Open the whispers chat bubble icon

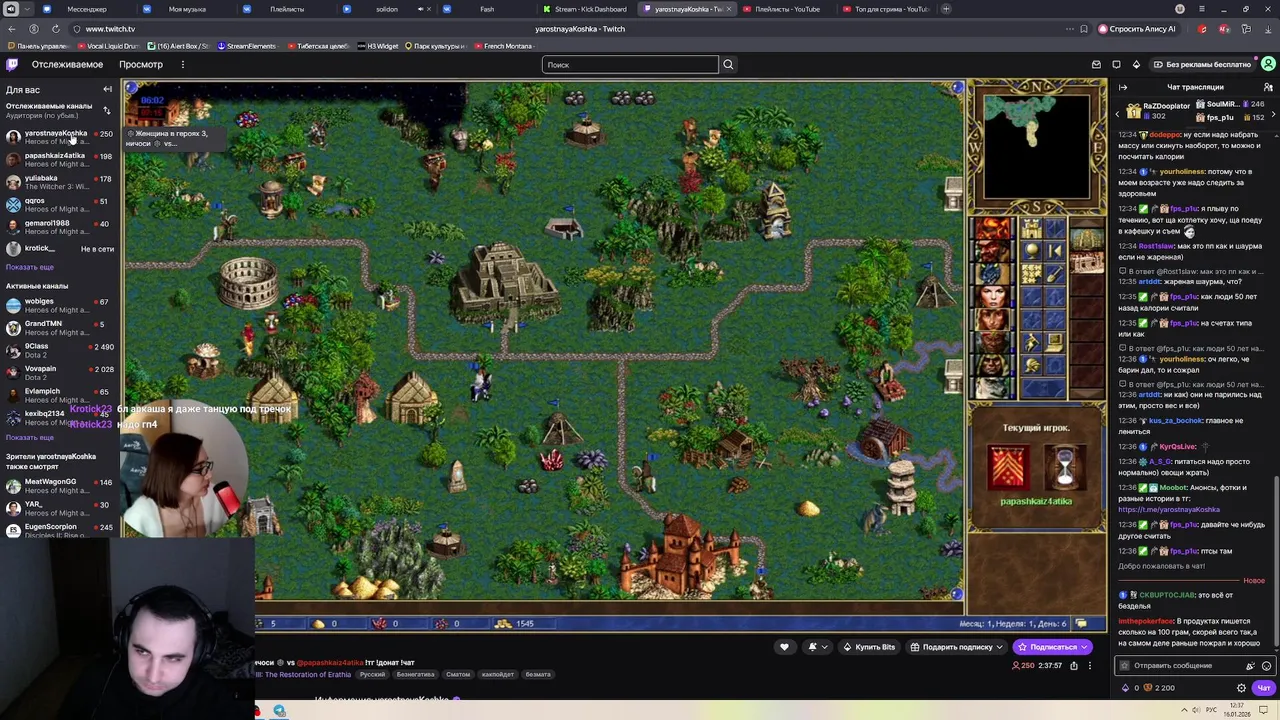point(1116,64)
